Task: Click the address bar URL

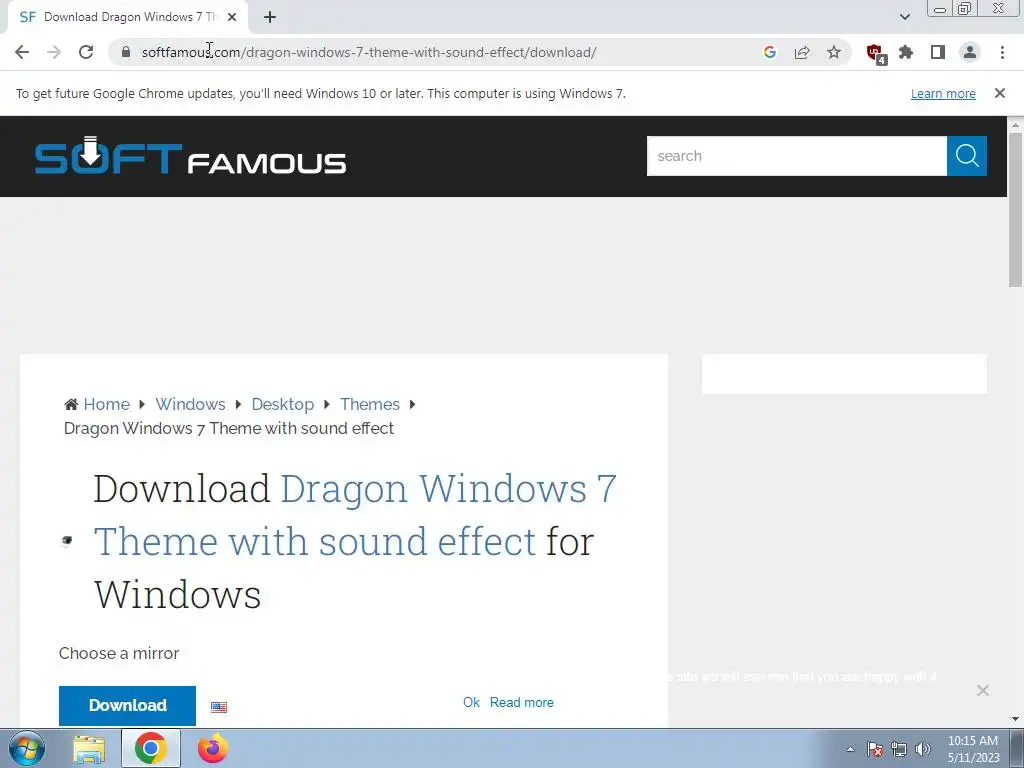Action: point(369,52)
